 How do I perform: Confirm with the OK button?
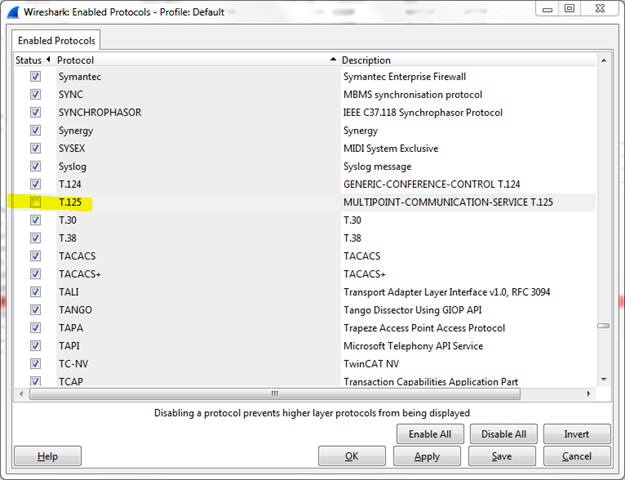[x=352, y=456]
